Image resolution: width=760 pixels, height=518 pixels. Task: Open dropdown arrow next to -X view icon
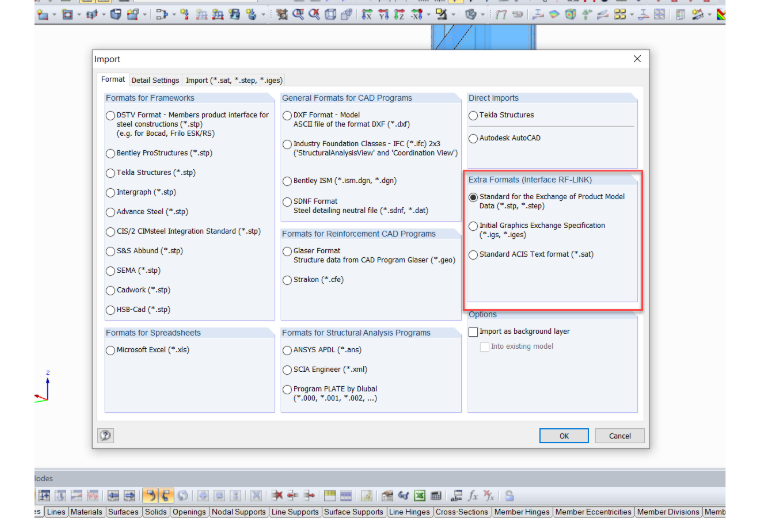428,15
